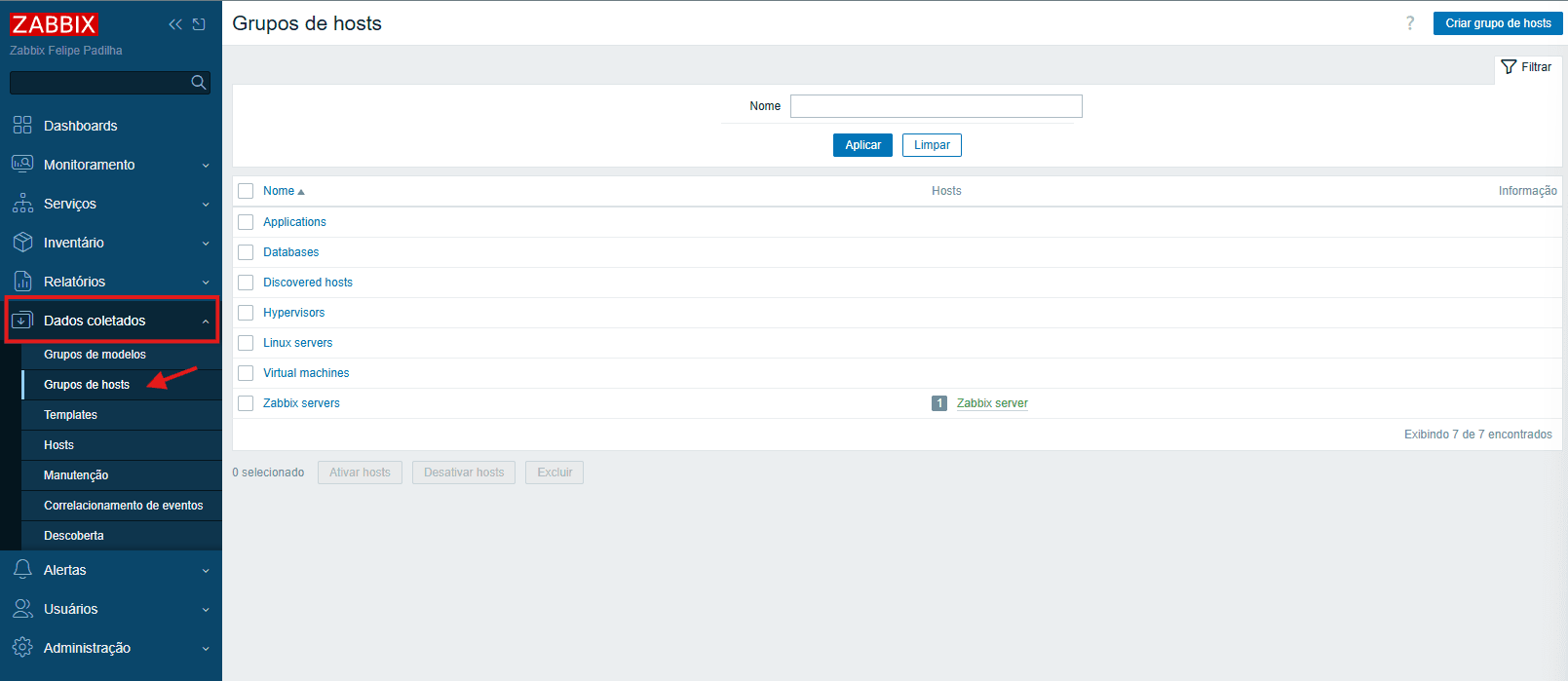The image size is (1568, 681).
Task: Open the Applications host group link
Action: pyautogui.click(x=294, y=222)
